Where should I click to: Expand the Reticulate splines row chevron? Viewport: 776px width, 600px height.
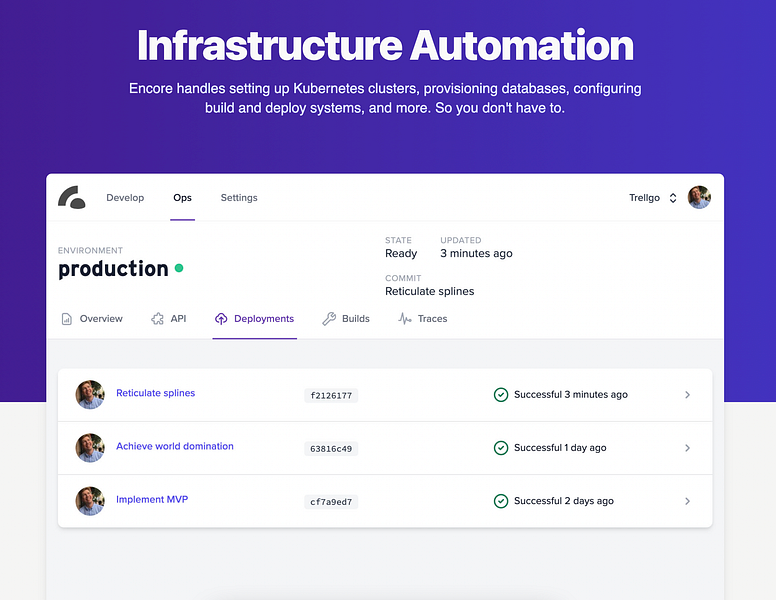pos(687,395)
